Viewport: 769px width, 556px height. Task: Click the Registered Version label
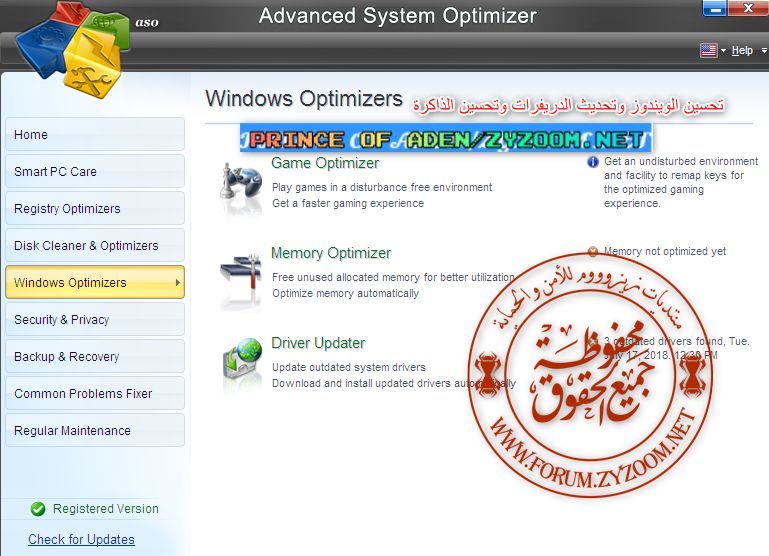[x=106, y=509]
